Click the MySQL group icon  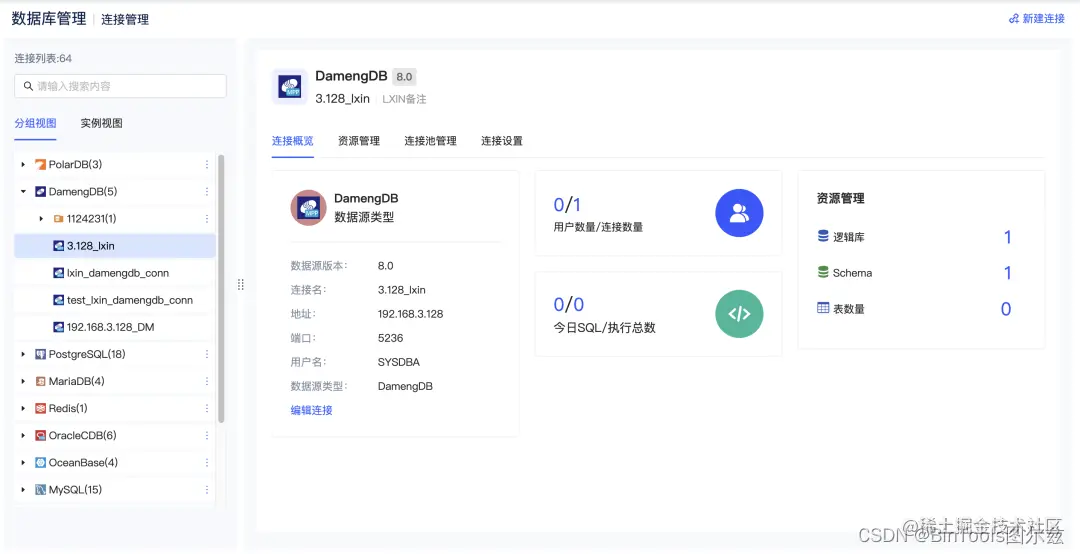coord(41,490)
